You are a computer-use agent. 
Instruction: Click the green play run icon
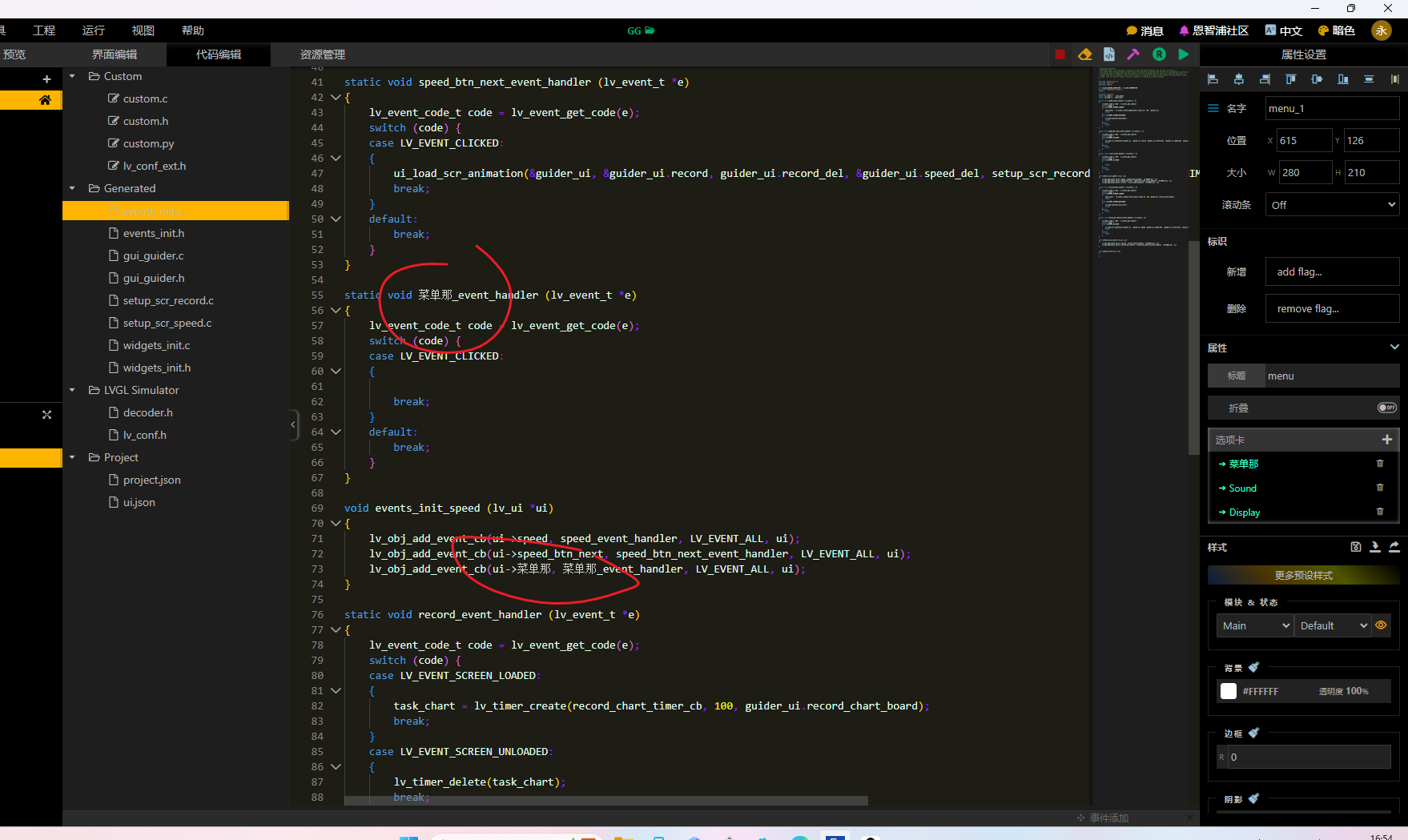click(x=1184, y=54)
